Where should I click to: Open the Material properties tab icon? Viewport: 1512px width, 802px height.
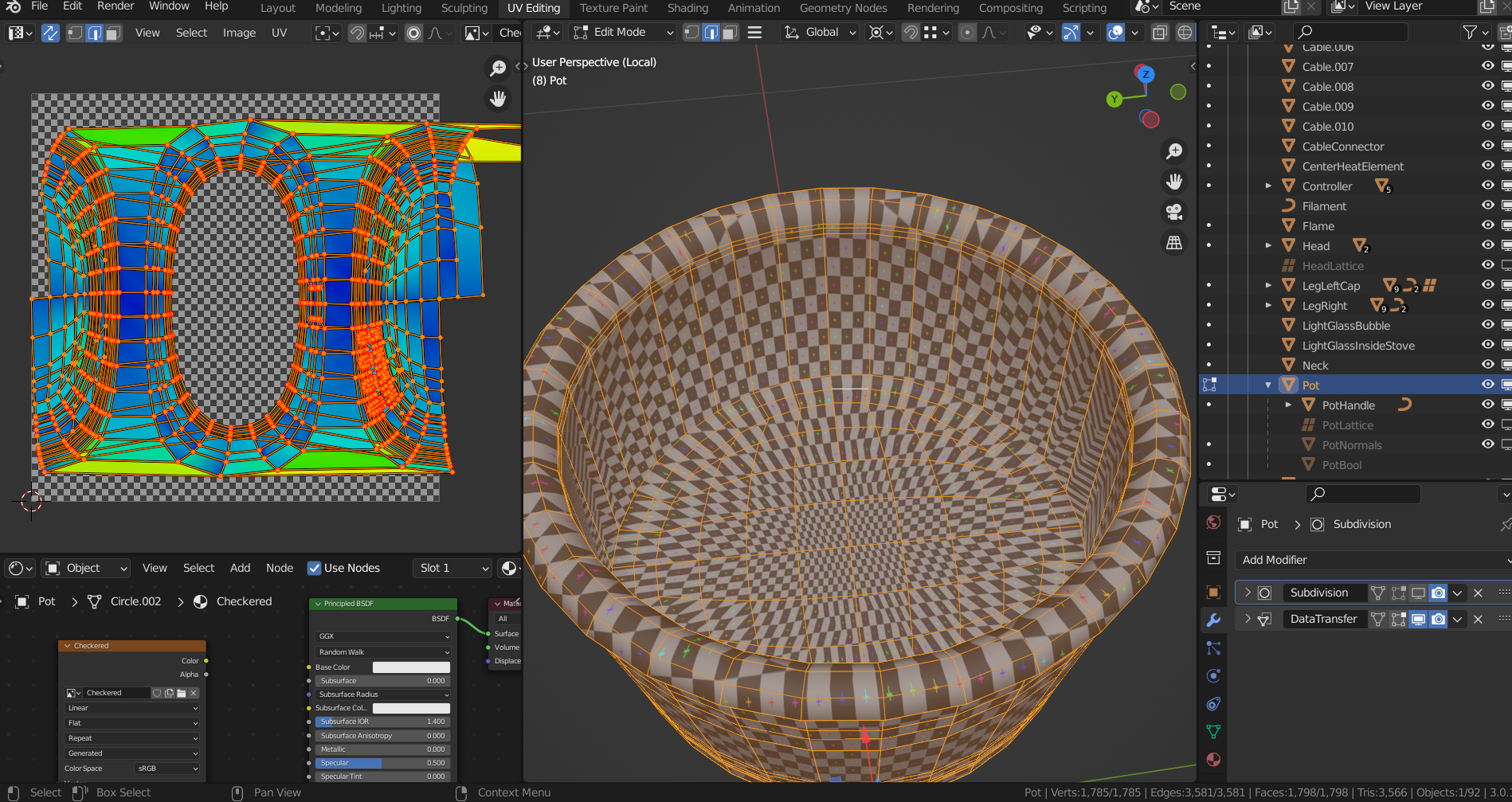coord(1213,759)
